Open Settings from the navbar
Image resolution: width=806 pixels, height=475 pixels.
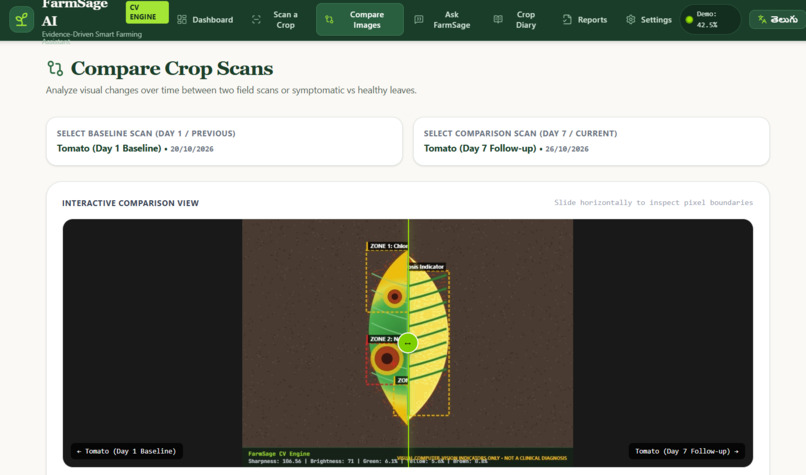tap(649, 20)
